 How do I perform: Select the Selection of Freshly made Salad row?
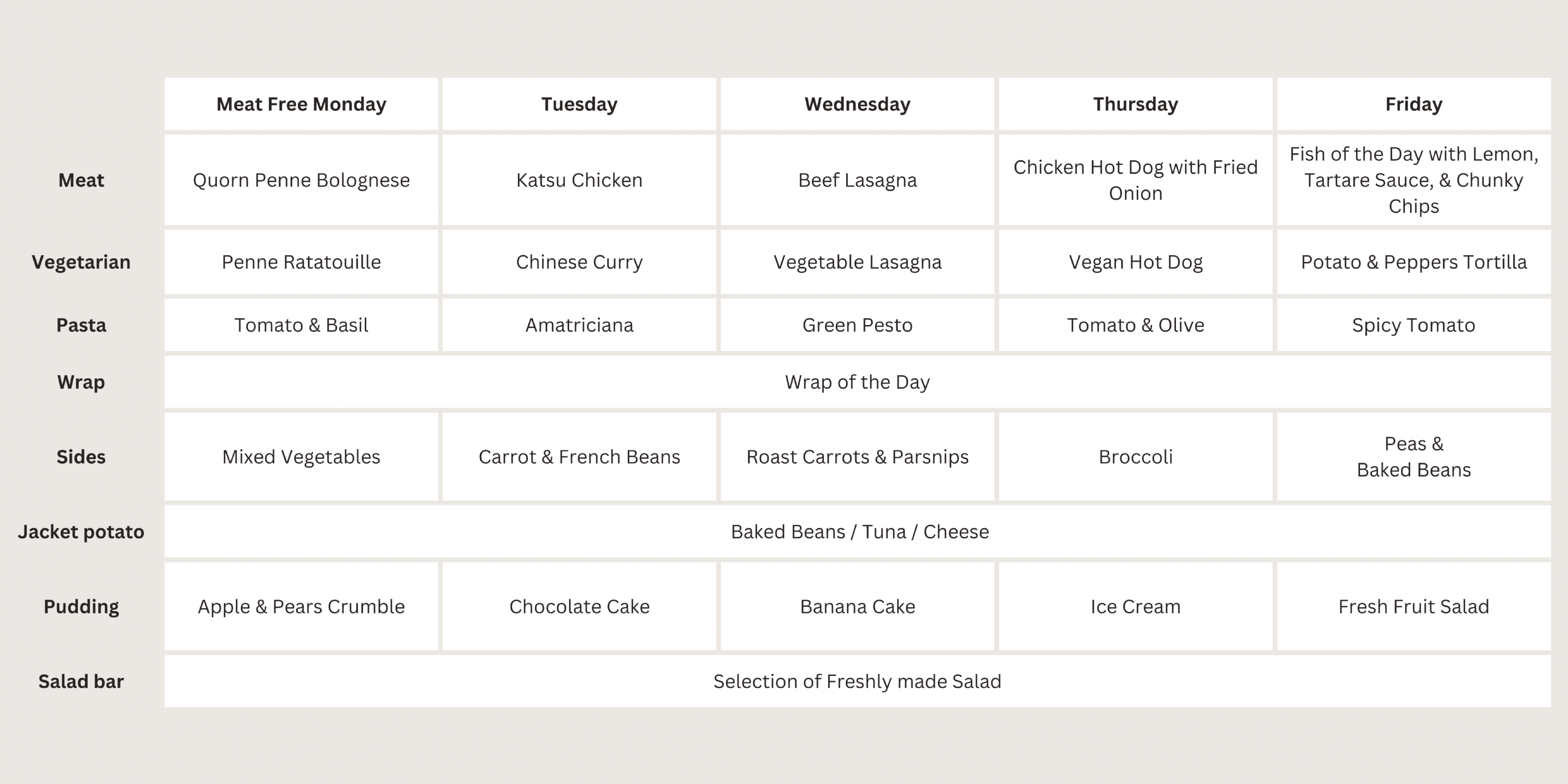click(x=857, y=682)
